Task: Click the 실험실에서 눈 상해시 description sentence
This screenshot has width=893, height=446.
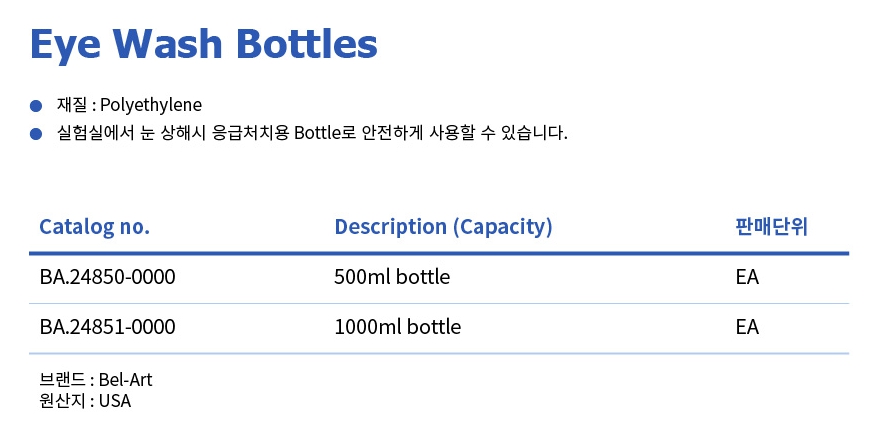Action: point(312,133)
